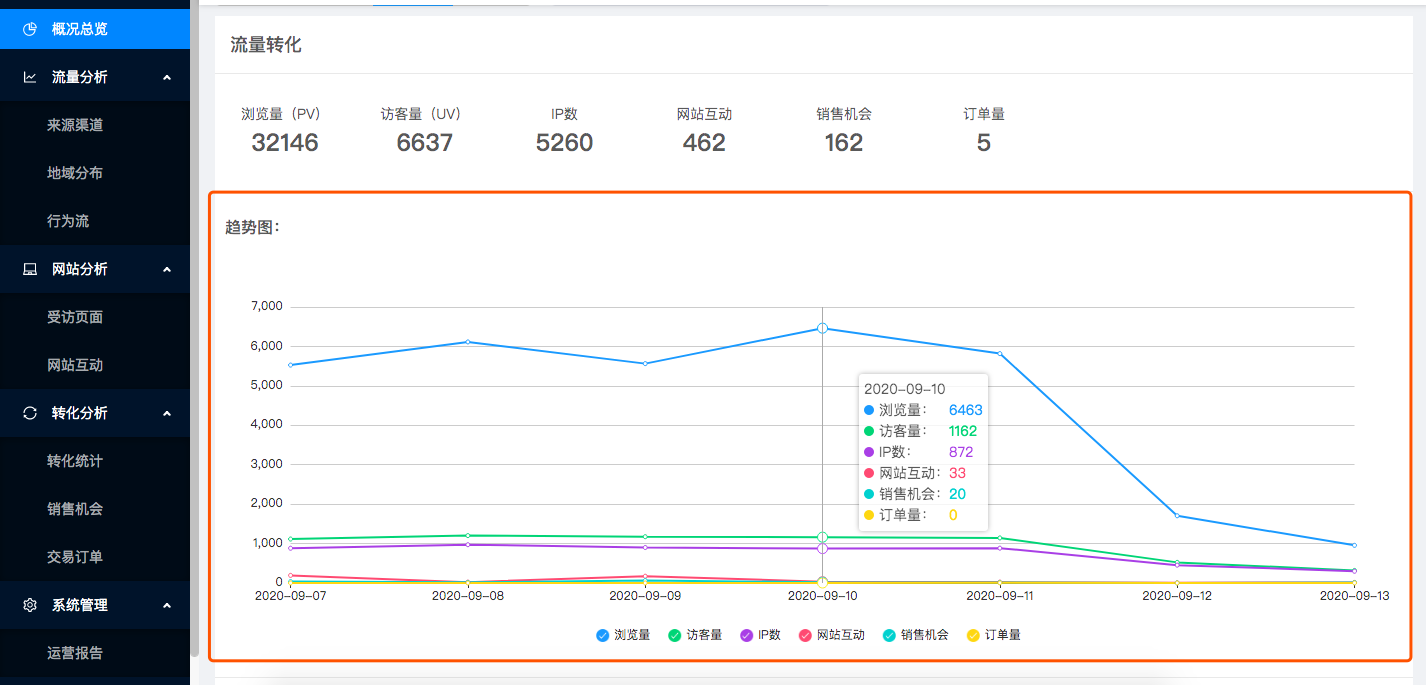Open the 运营报告 page
The image size is (1426, 685).
(x=75, y=653)
